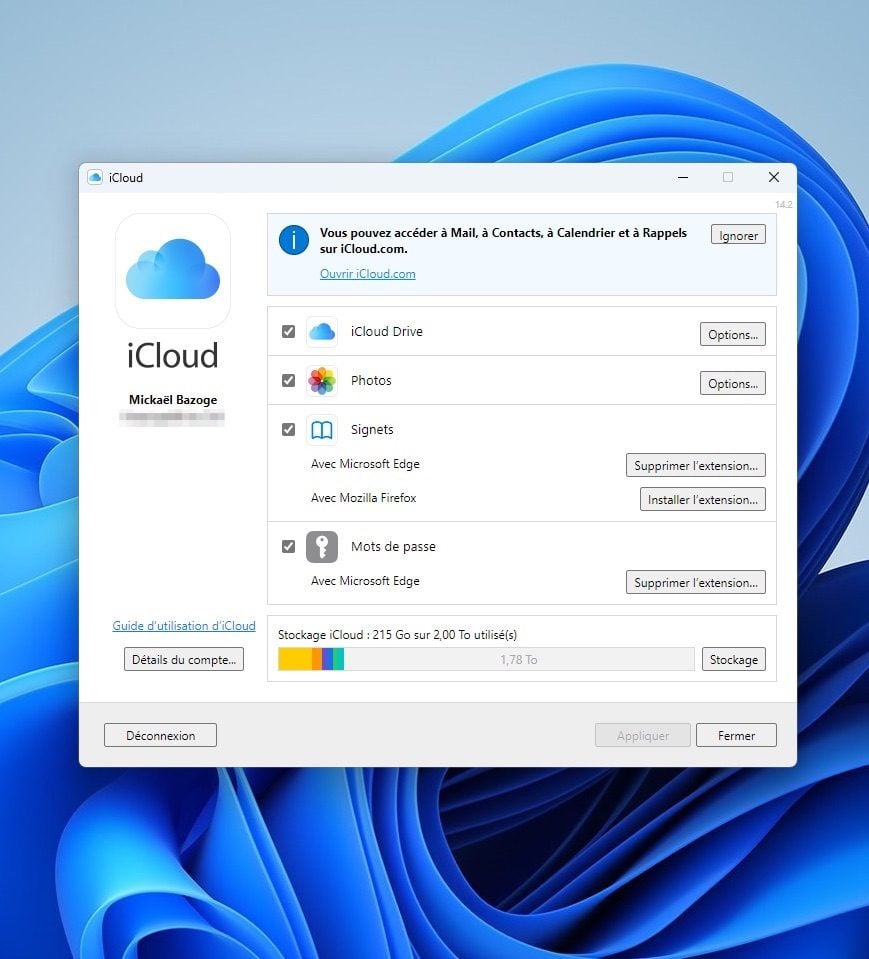Close the iCloud window
The width and height of the screenshot is (869, 959).
click(x=774, y=177)
